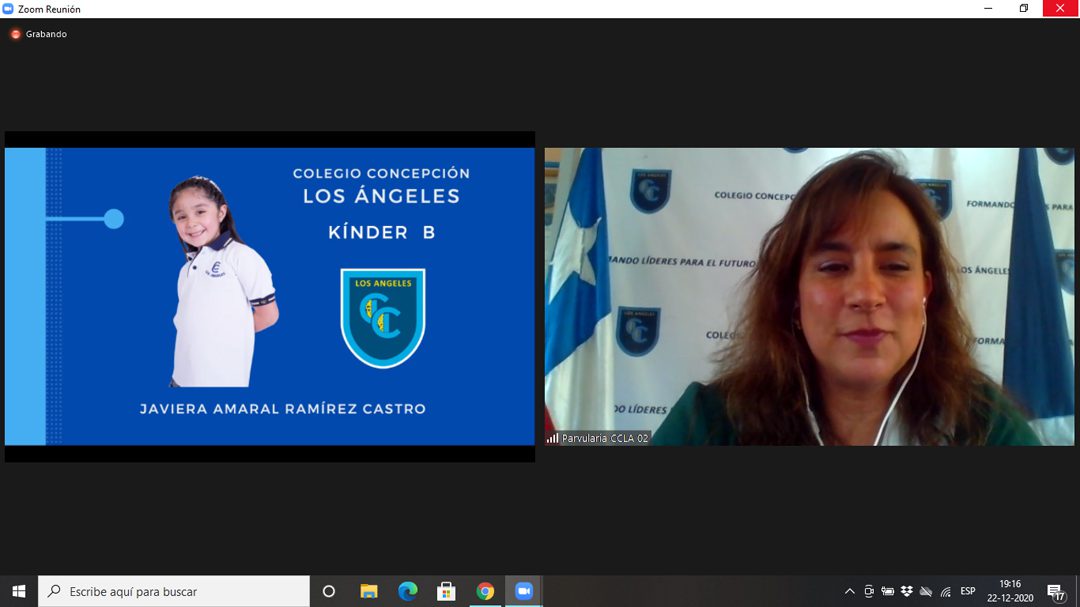Click the Cortana circle icon
This screenshot has height=607, width=1080.
(x=328, y=591)
